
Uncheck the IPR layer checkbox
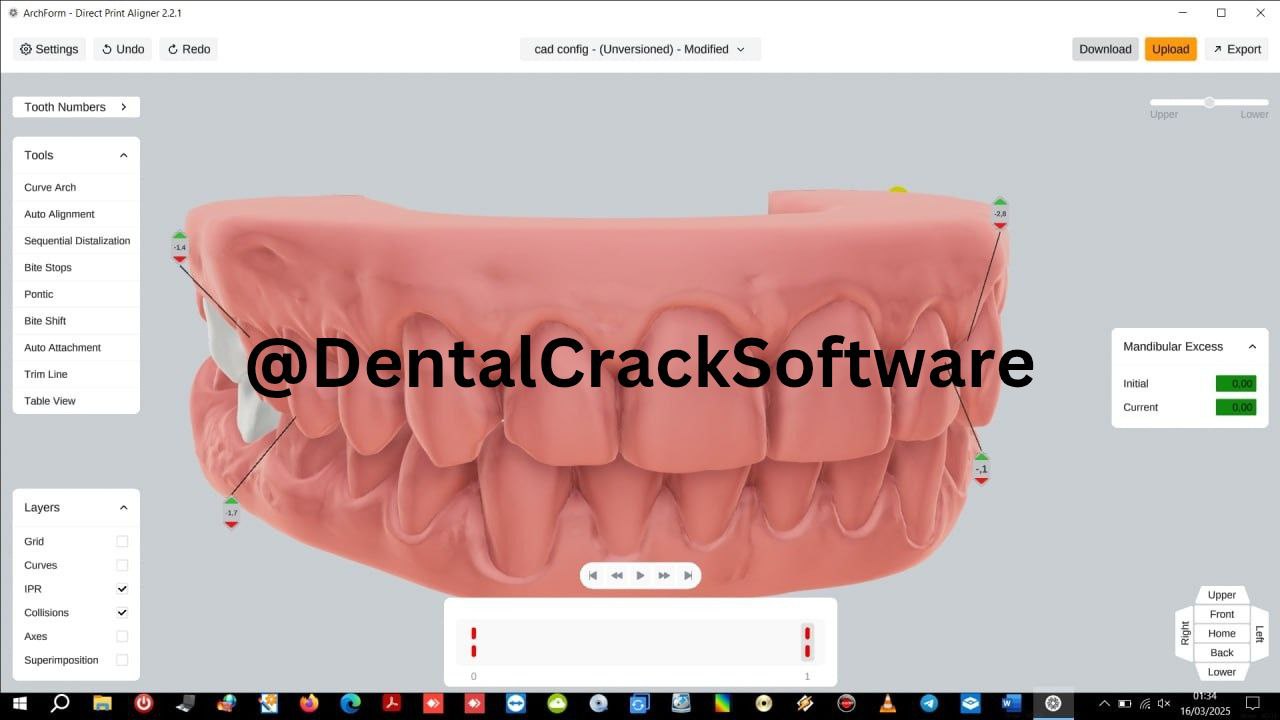[x=122, y=589]
